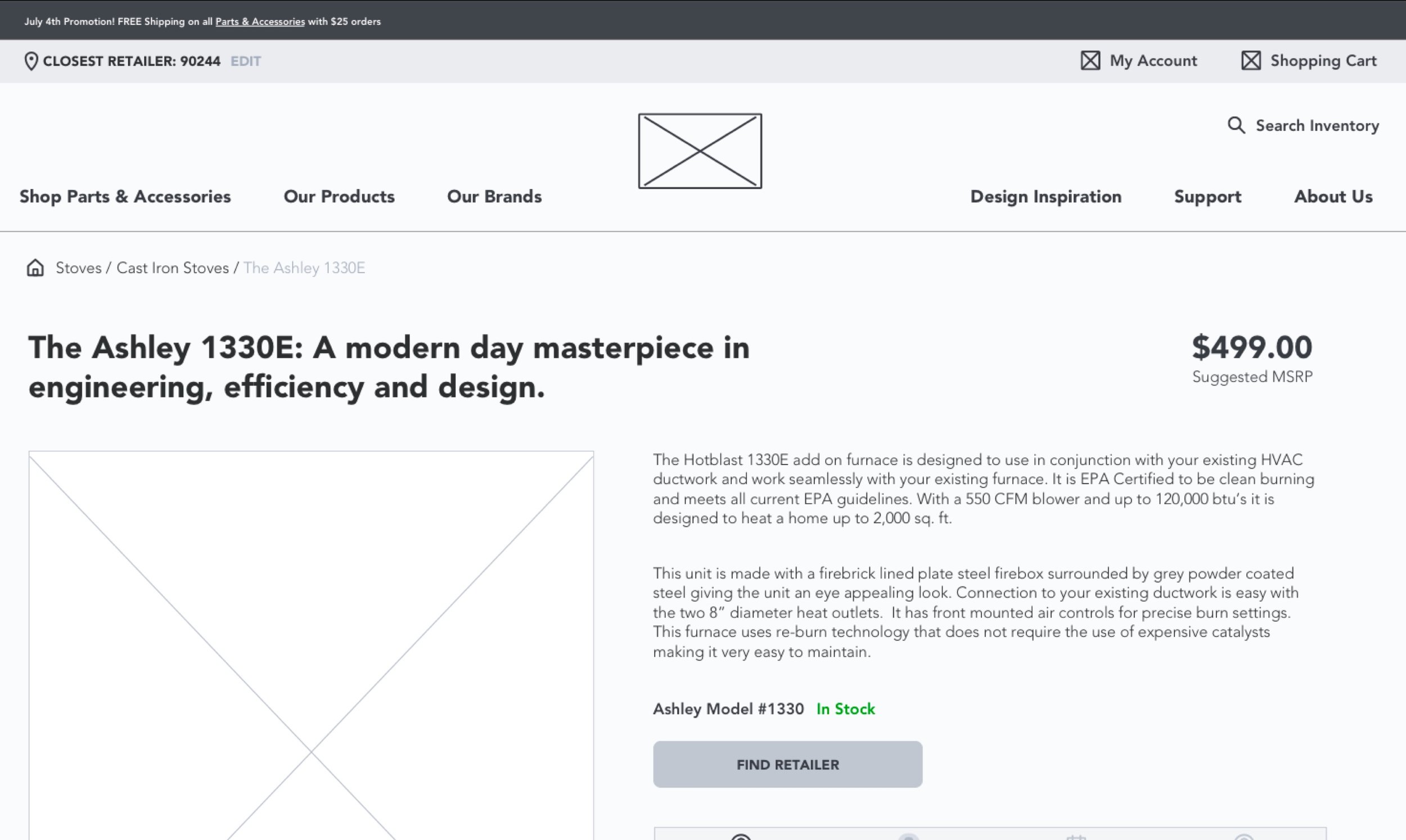Click The Ashley 1330E breadcrumb text

[304, 268]
